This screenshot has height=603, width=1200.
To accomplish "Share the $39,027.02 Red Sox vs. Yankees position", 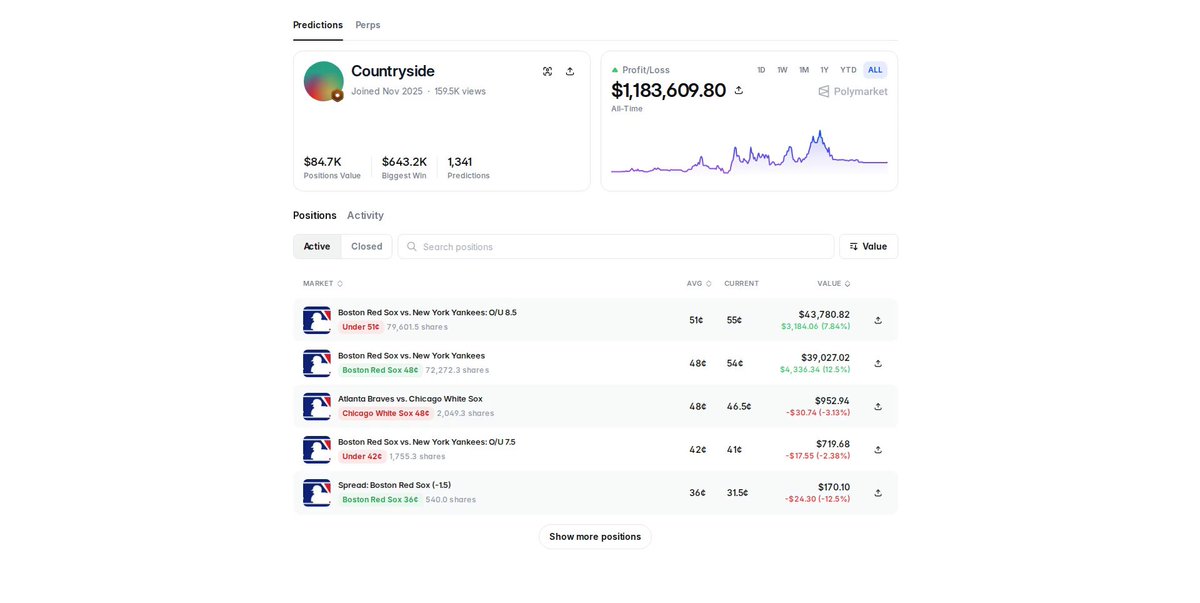I will tap(878, 363).
